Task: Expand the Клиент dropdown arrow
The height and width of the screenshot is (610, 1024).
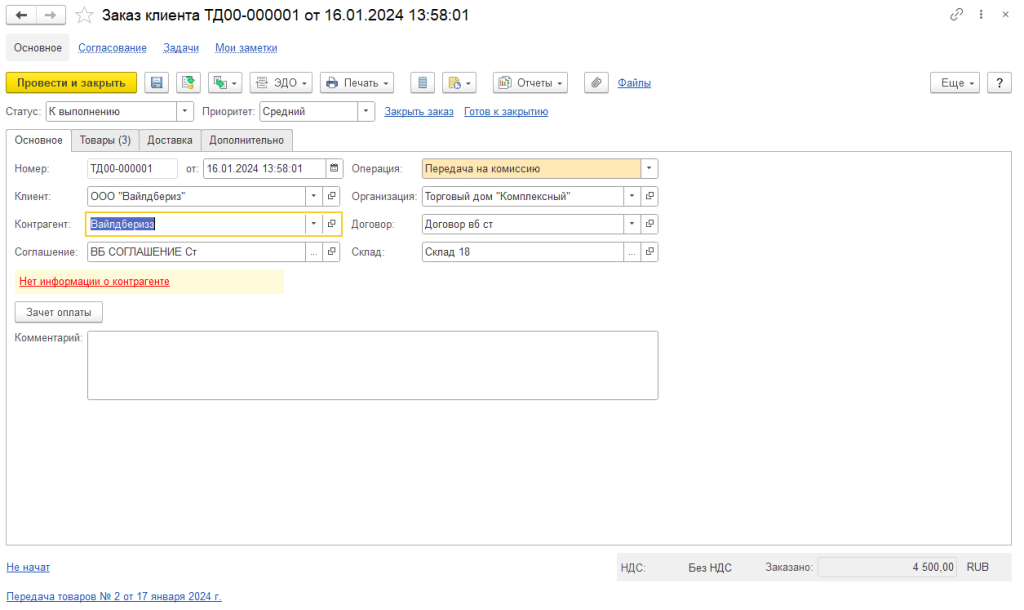Action: [313, 196]
